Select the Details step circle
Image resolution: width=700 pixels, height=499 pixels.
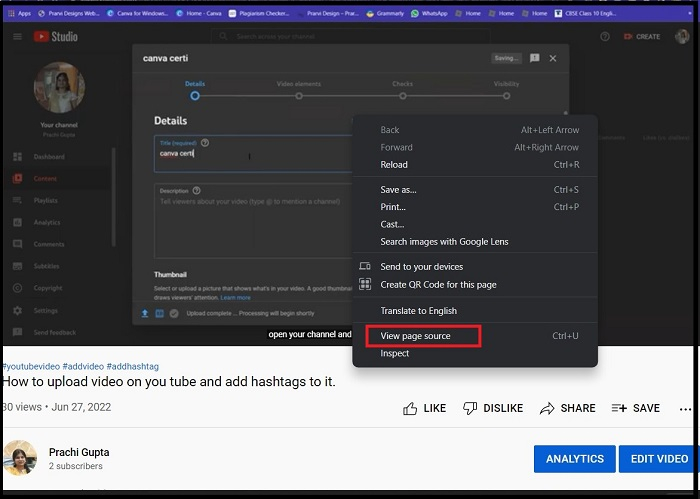[x=195, y=96]
